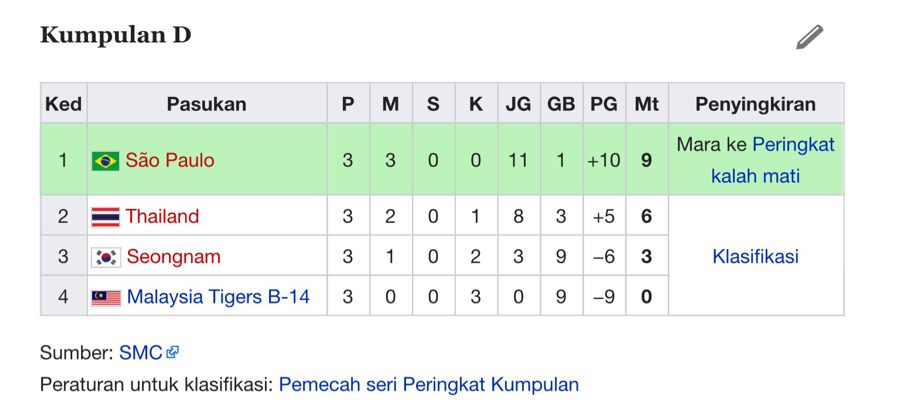Screen dimensions: 900x411
Task: Click the Malaysia flag icon
Action: [106, 297]
